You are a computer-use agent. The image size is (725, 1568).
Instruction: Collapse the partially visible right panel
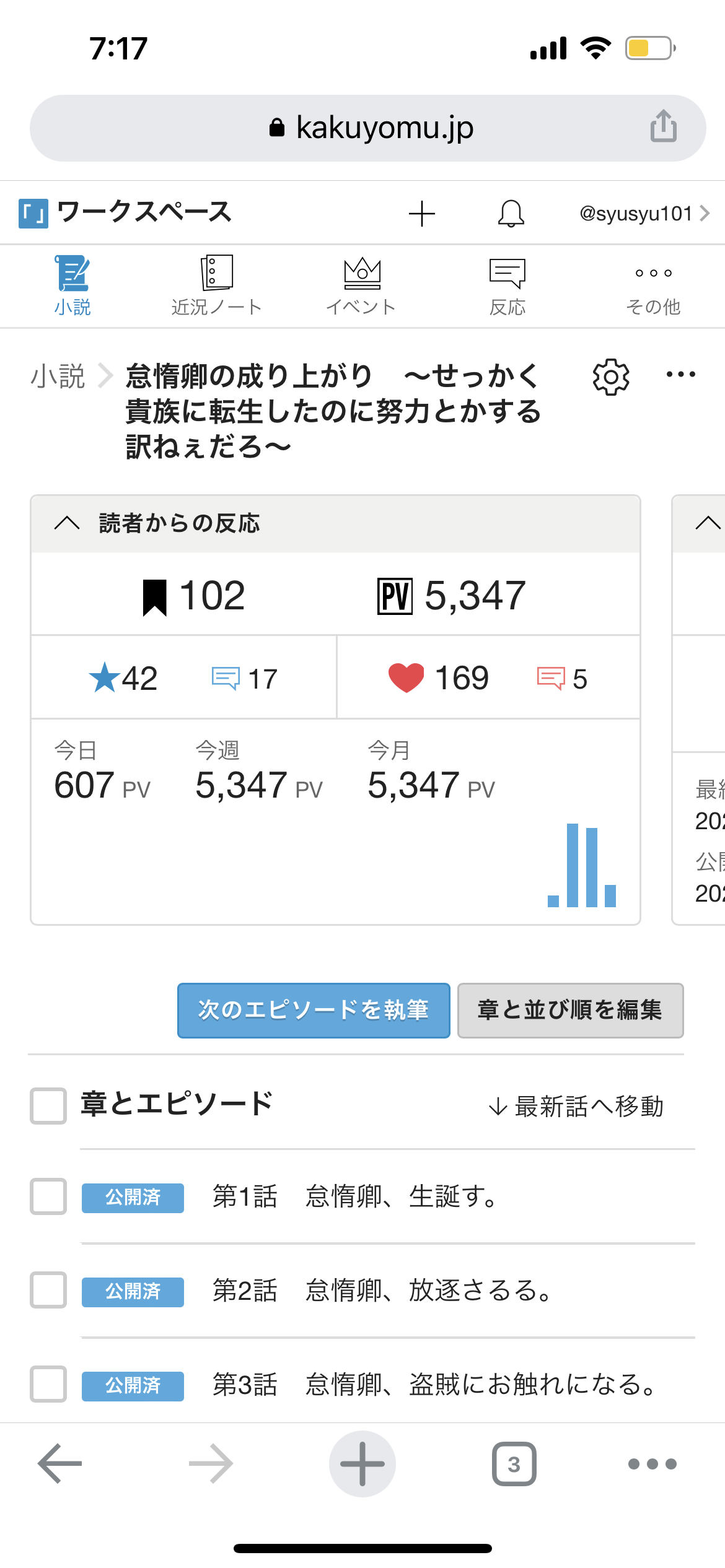pos(708,523)
